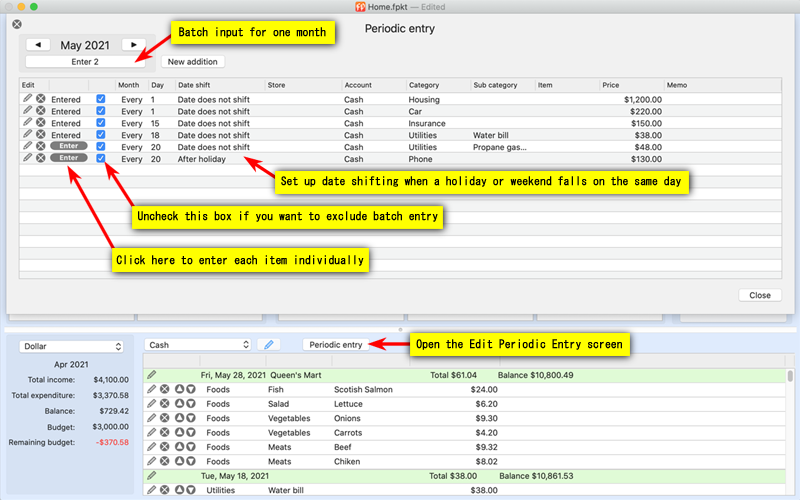Click the Account column header
Screen dimensions: 800x500
(x=373, y=85)
